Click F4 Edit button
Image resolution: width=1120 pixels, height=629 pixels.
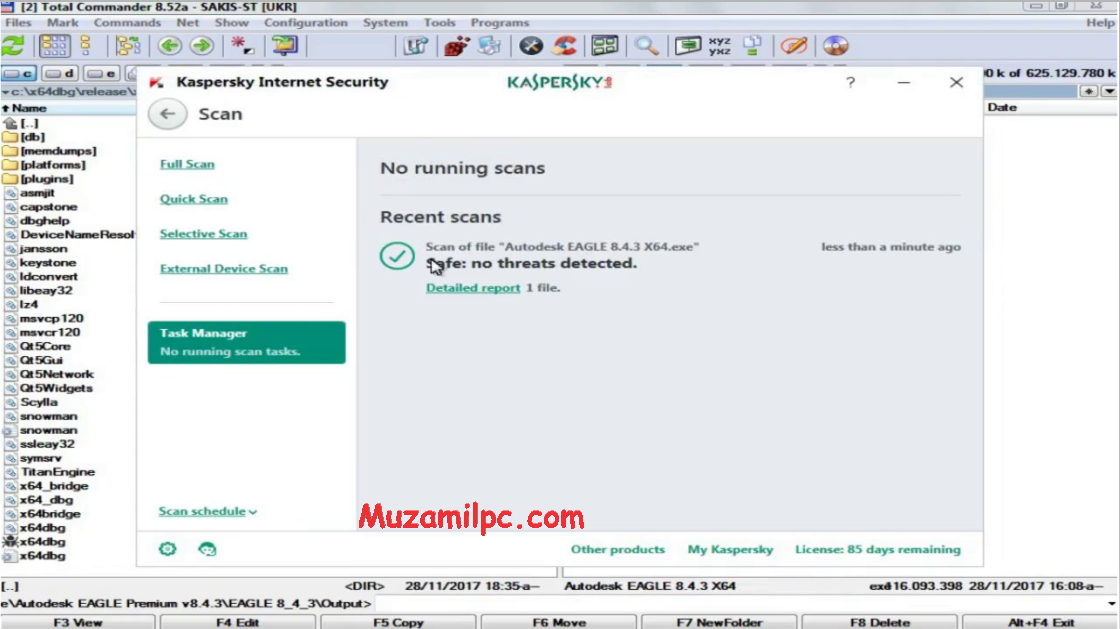238,623
